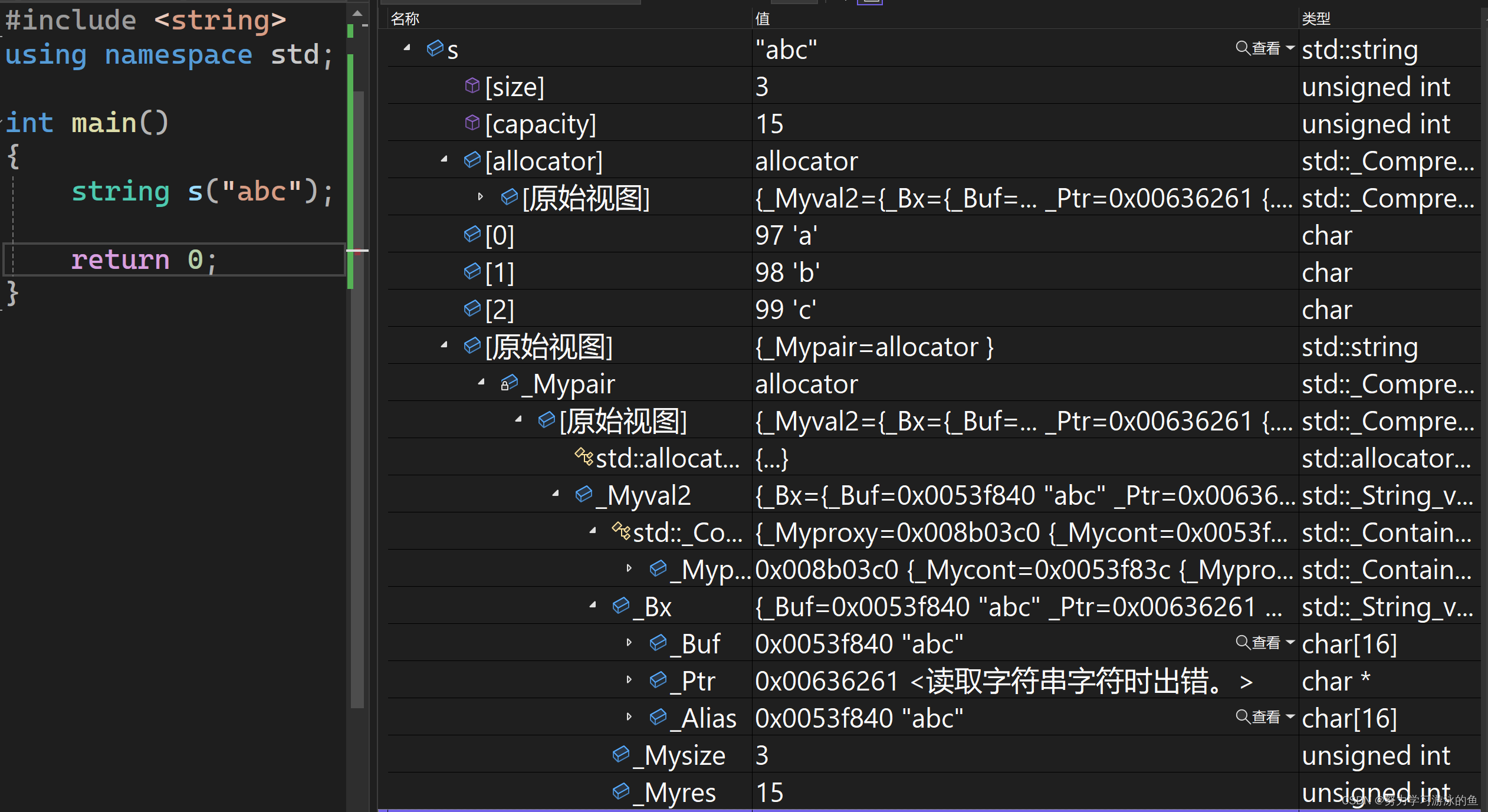The image size is (1488, 812).
Task: Click the std::allocat... base class icon
Action: coord(584,456)
